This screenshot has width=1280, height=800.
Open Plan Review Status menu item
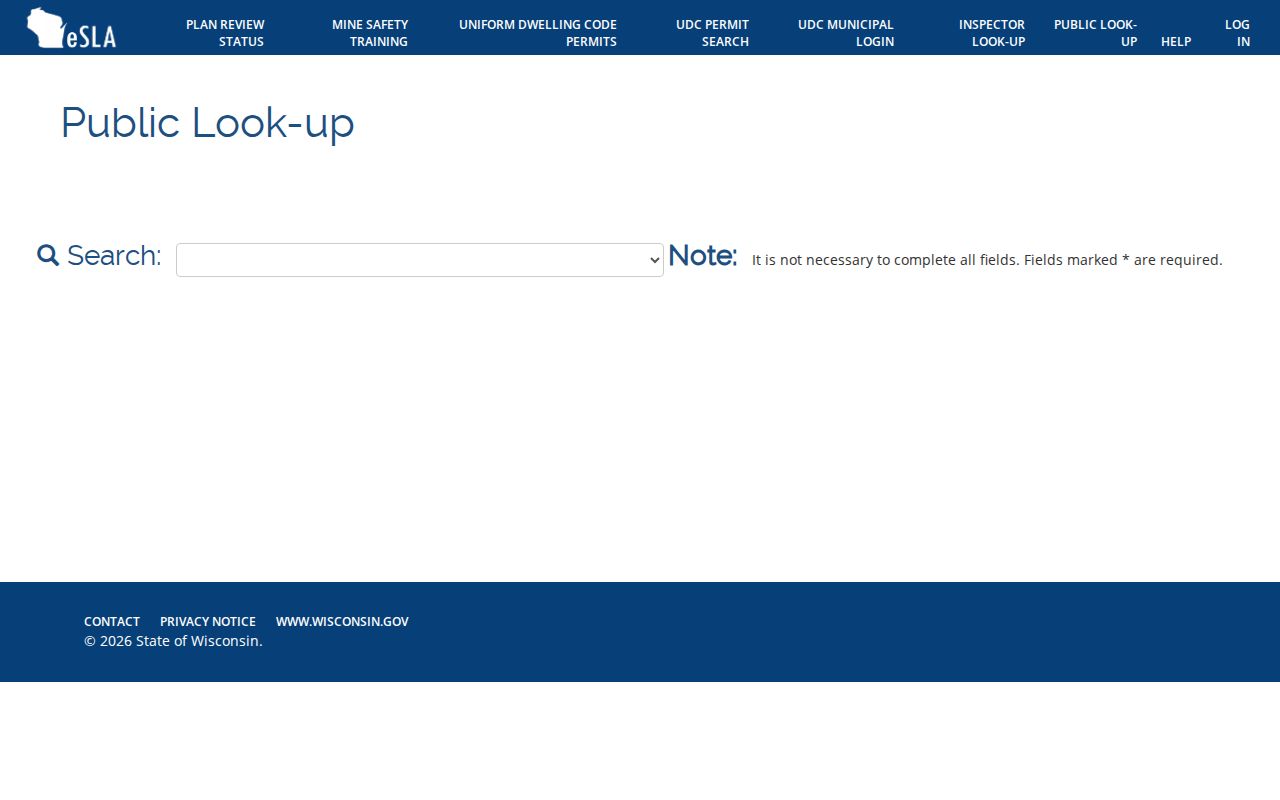225,33
